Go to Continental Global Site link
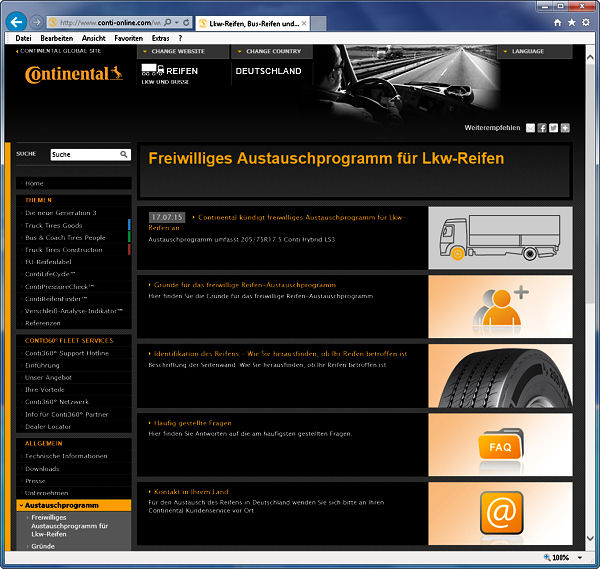The height and width of the screenshot is (569, 600). (59, 51)
